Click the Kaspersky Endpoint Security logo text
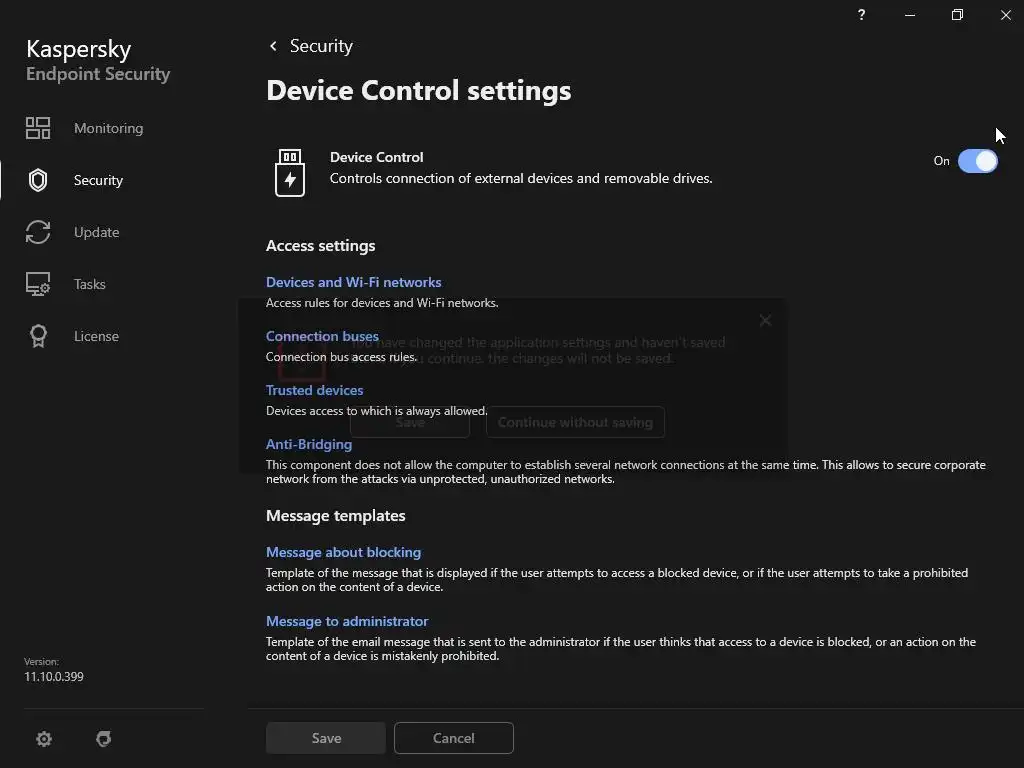The width and height of the screenshot is (1024, 768). (98, 61)
